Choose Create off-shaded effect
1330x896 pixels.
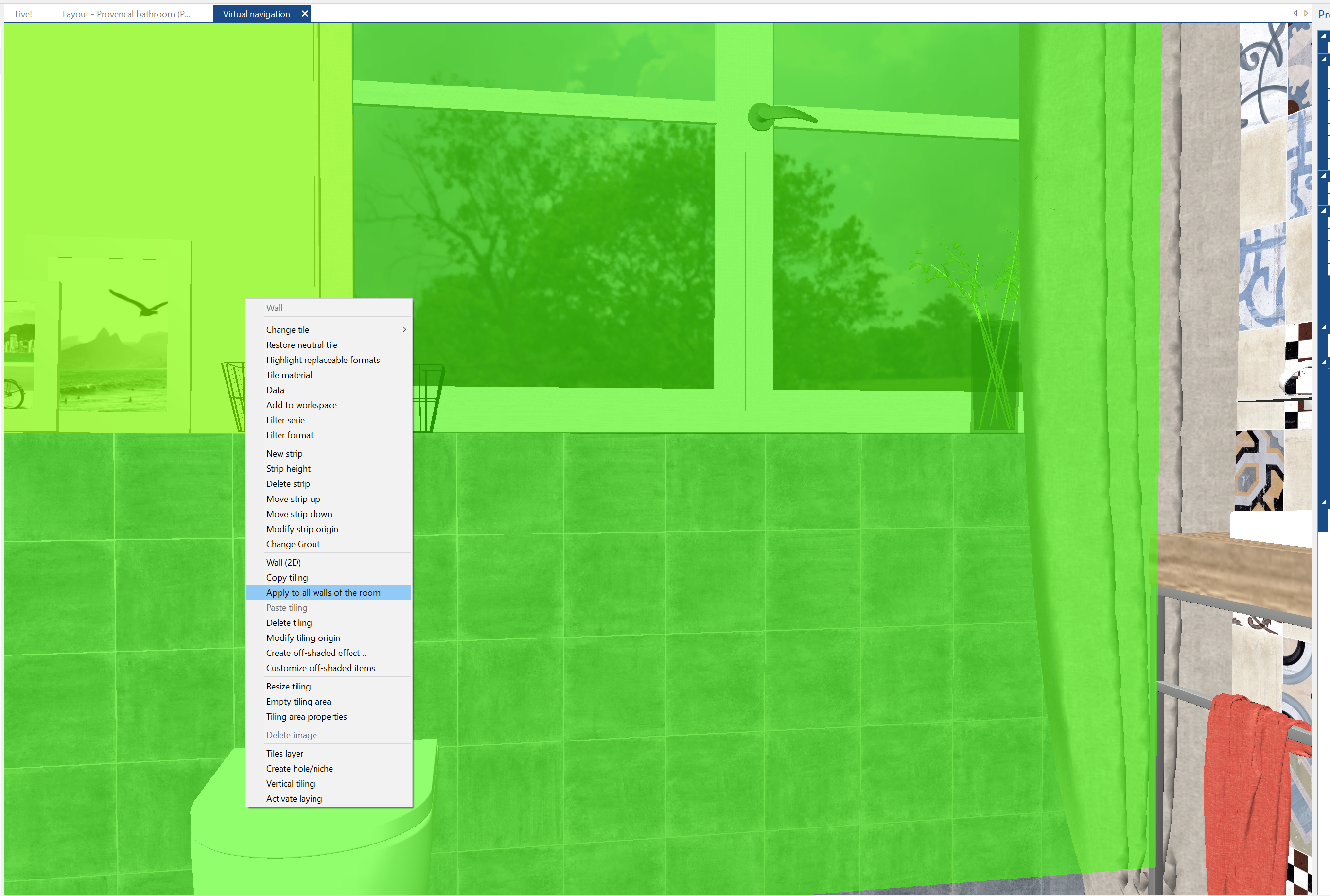click(329, 653)
